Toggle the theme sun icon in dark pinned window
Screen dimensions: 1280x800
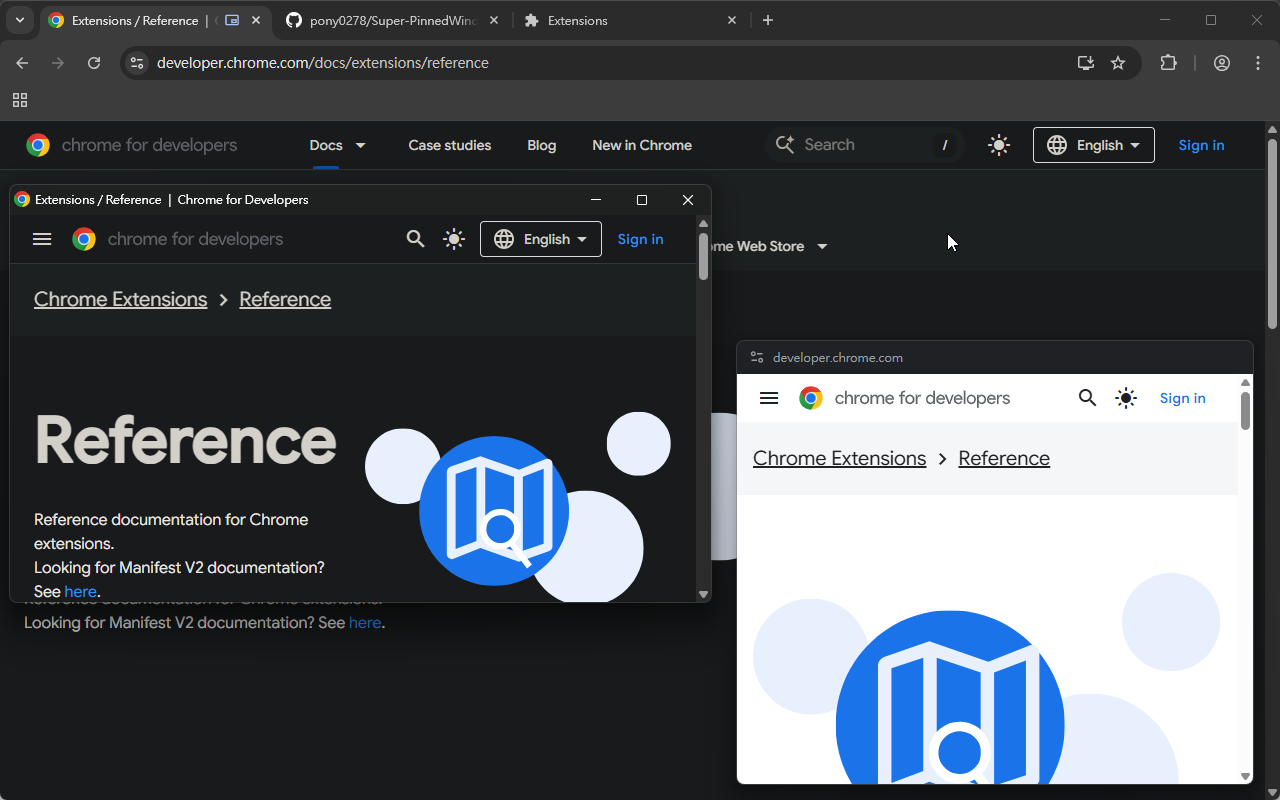coord(454,239)
